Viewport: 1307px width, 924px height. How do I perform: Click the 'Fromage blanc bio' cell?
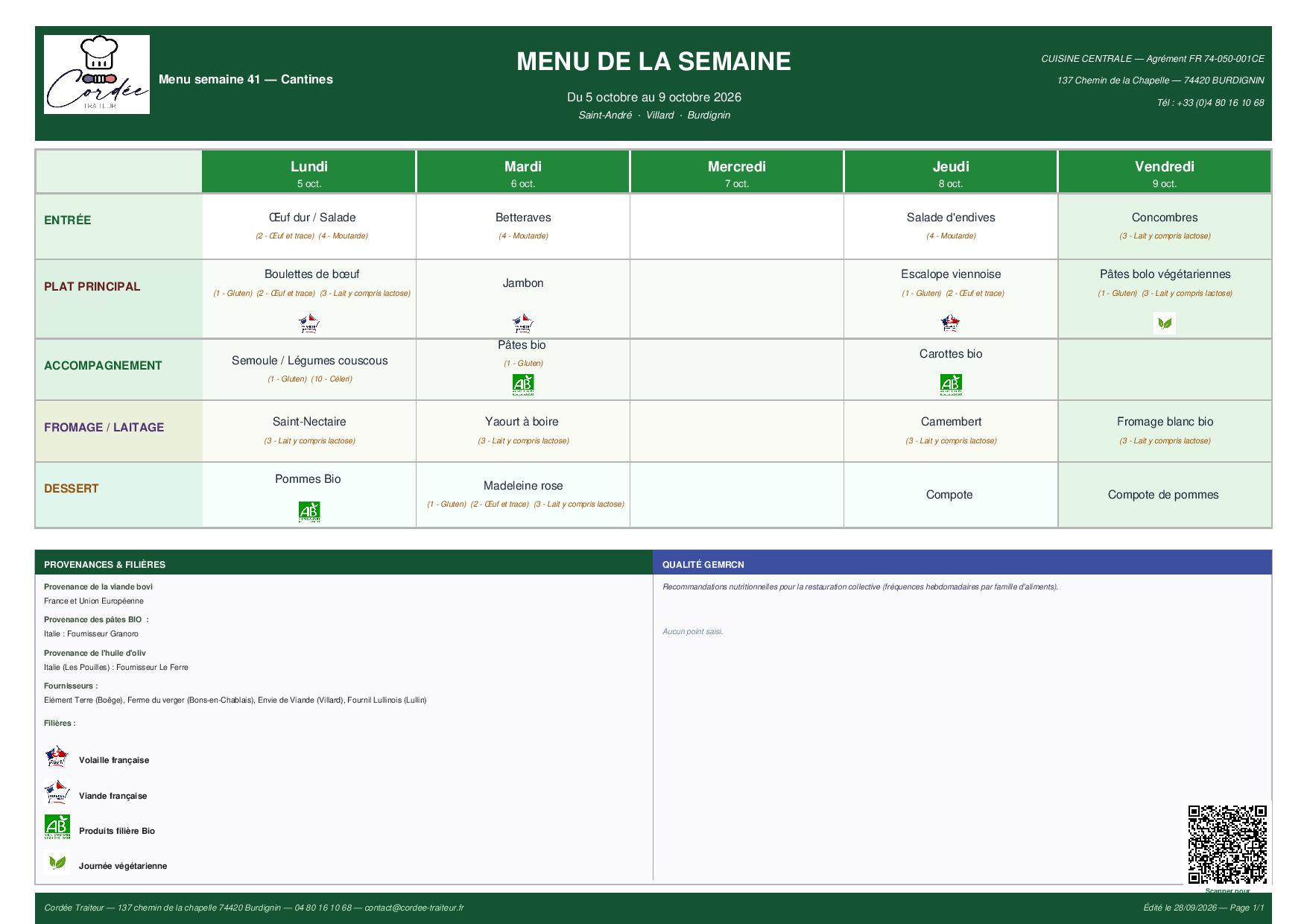pos(1165,431)
